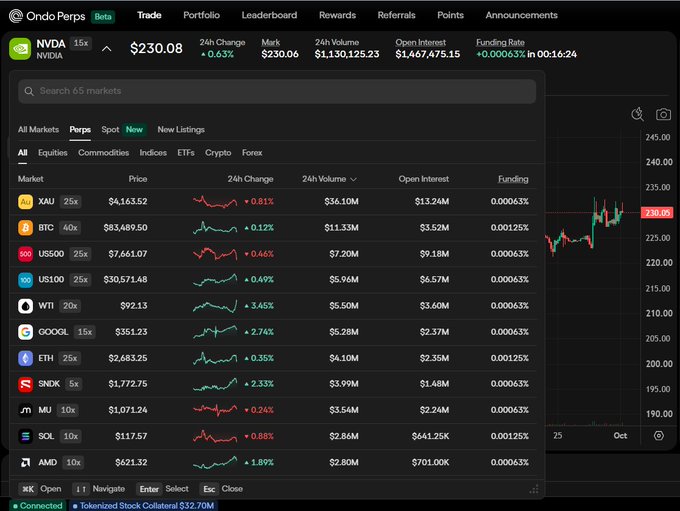The height and width of the screenshot is (511, 680).
Task: Focus the Search 65 markets field
Action: tap(277, 91)
